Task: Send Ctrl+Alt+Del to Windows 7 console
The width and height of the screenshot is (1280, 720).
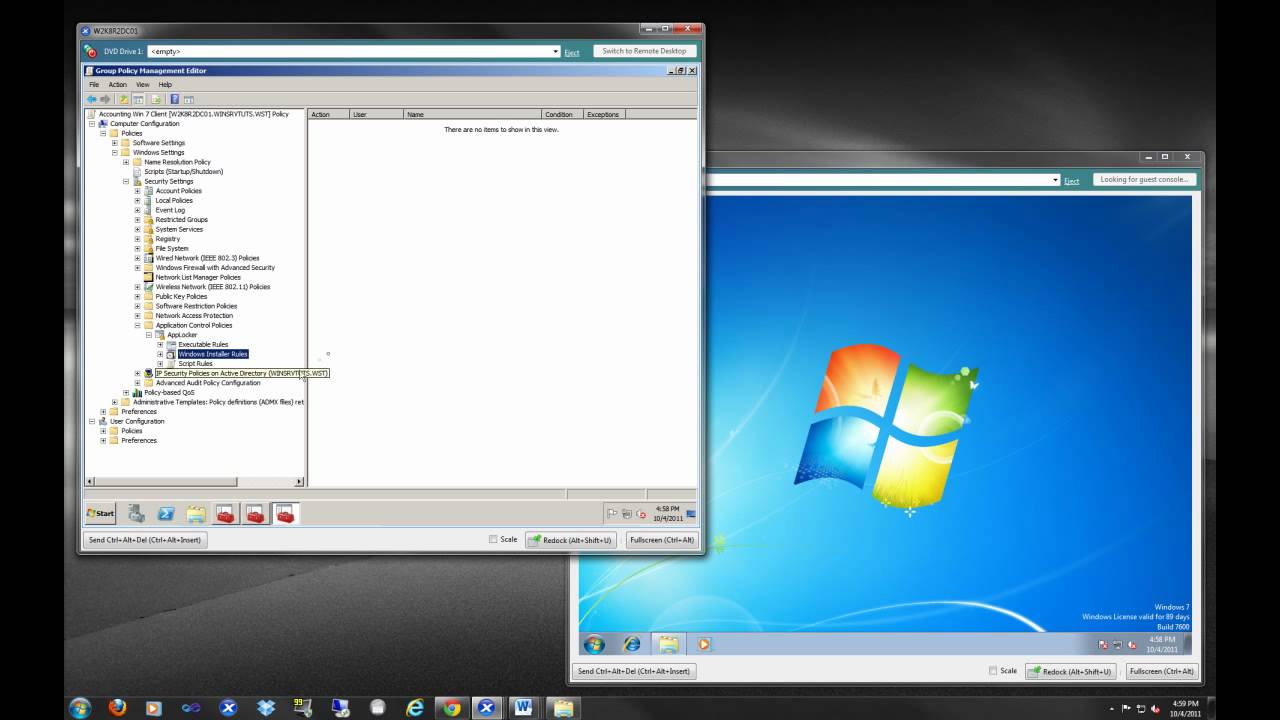Action: tap(635, 671)
